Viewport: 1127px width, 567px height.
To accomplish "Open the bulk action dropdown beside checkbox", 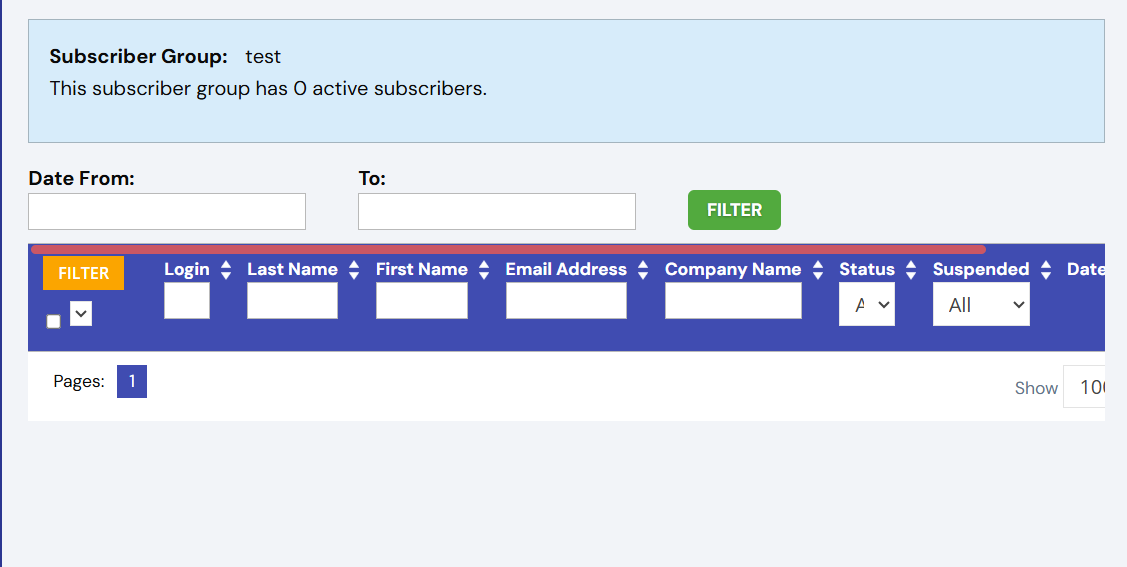I will [x=80, y=313].
